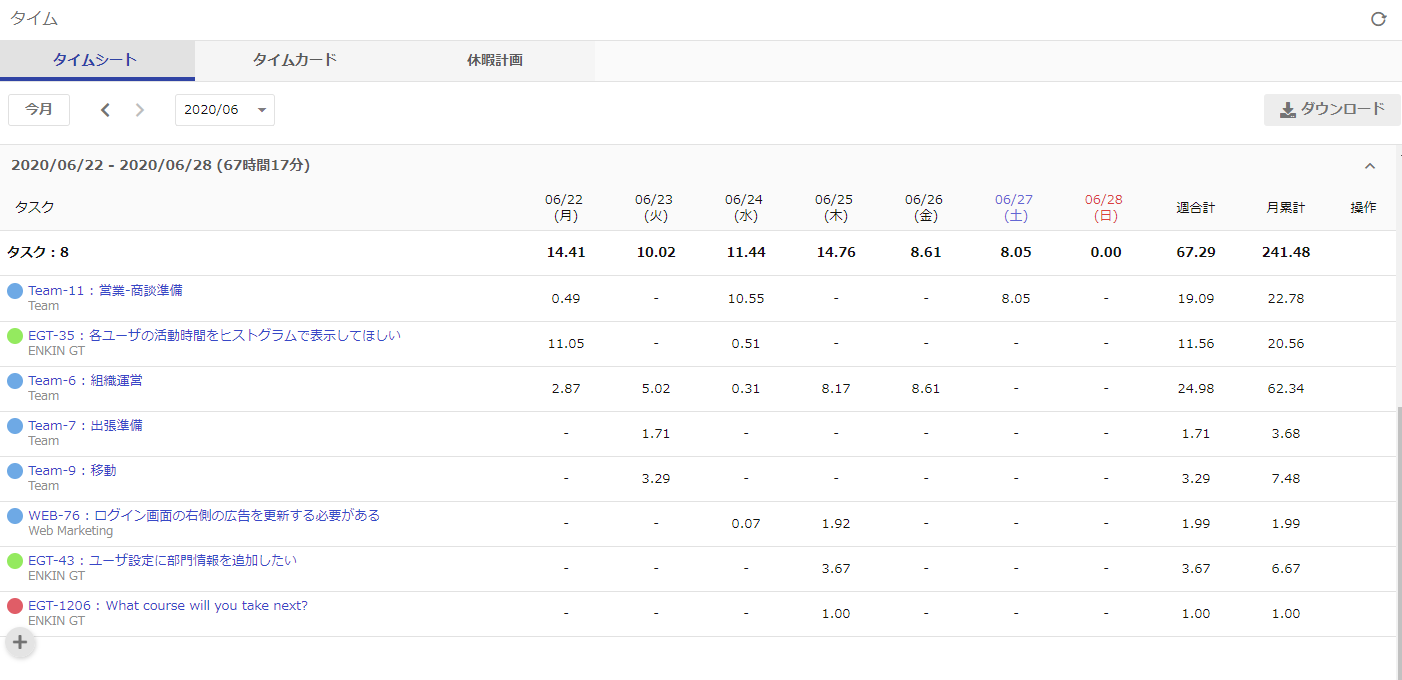Viewport: 1402px width, 680px height.
Task: Open the 2020/06 month dropdown
Action: tap(225, 110)
